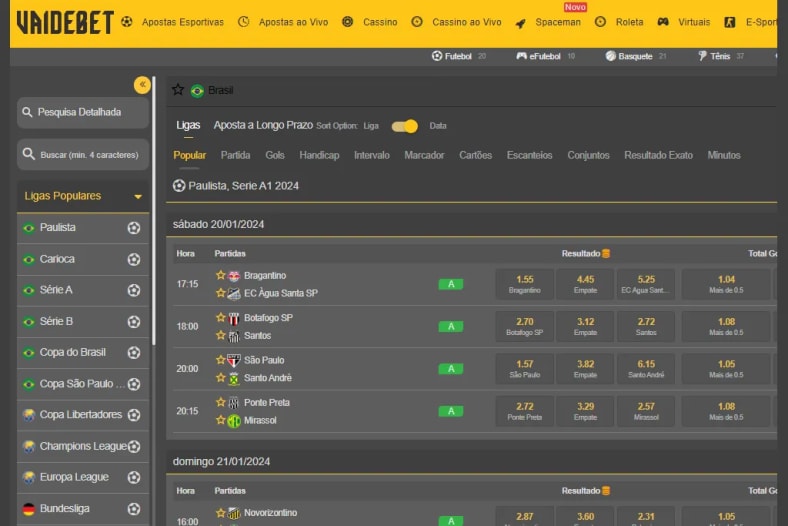Click the soccer ball icon next to Copa do Brasil
788x526 pixels.
(134, 353)
